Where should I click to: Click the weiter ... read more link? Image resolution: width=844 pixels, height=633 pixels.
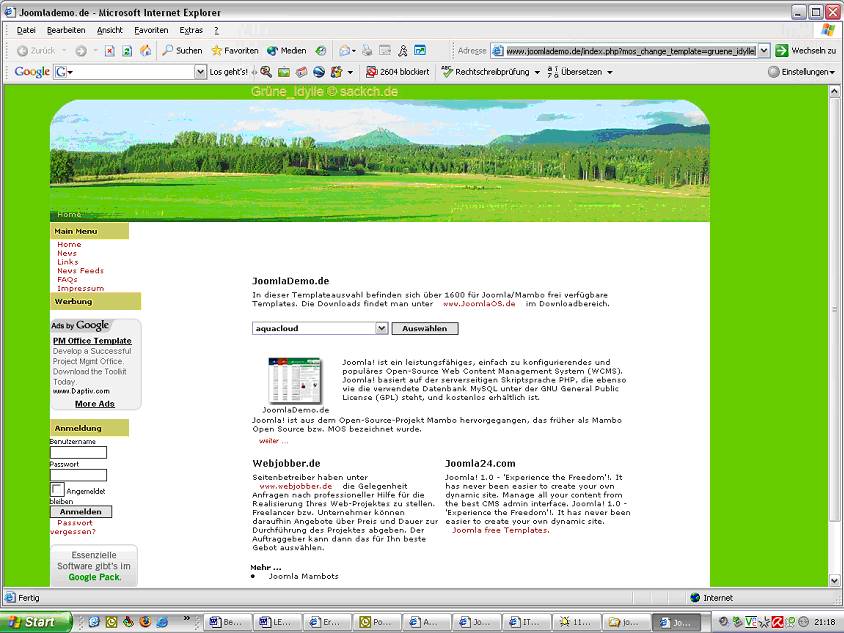[x=273, y=441]
